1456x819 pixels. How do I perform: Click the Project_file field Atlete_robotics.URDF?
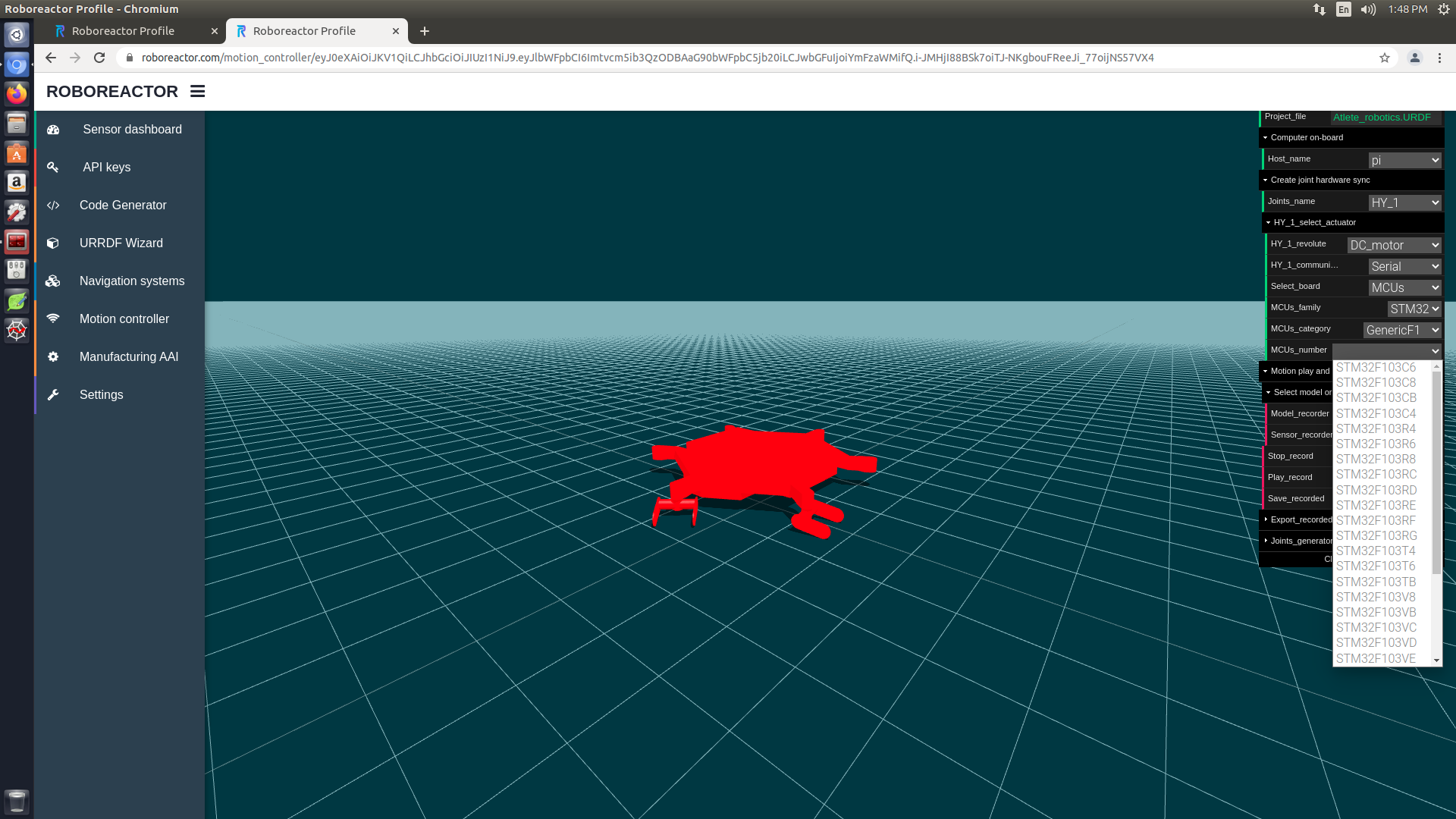tap(1386, 118)
